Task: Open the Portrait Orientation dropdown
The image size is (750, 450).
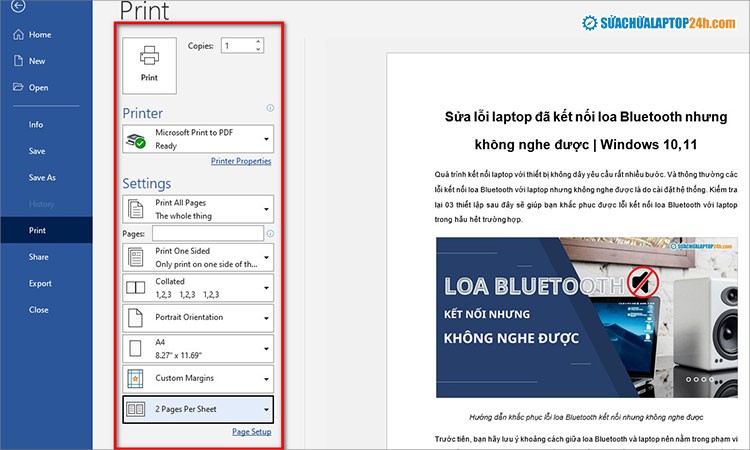Action: (x=266, y=318)
